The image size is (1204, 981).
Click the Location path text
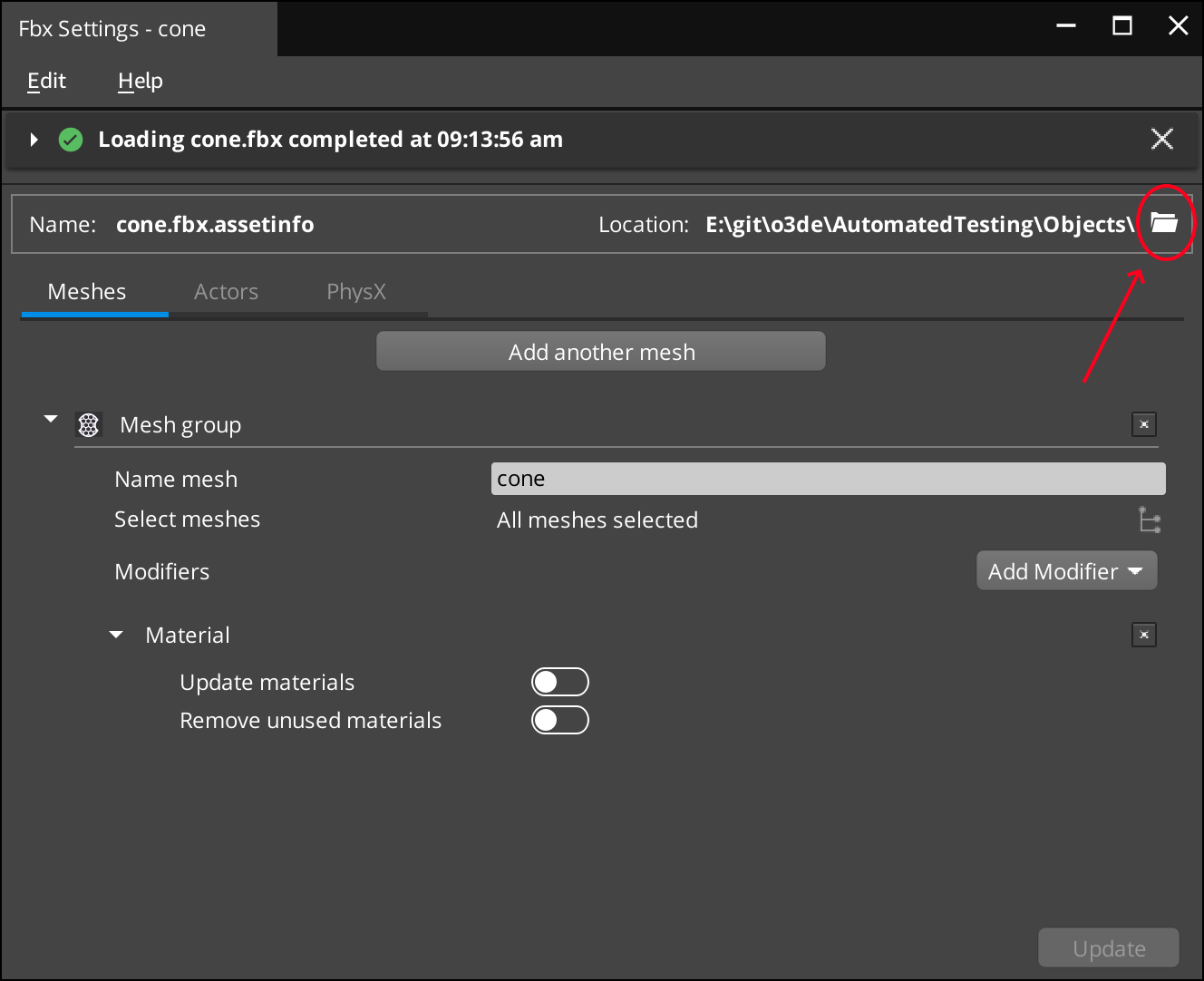click(x=920, y=225)
